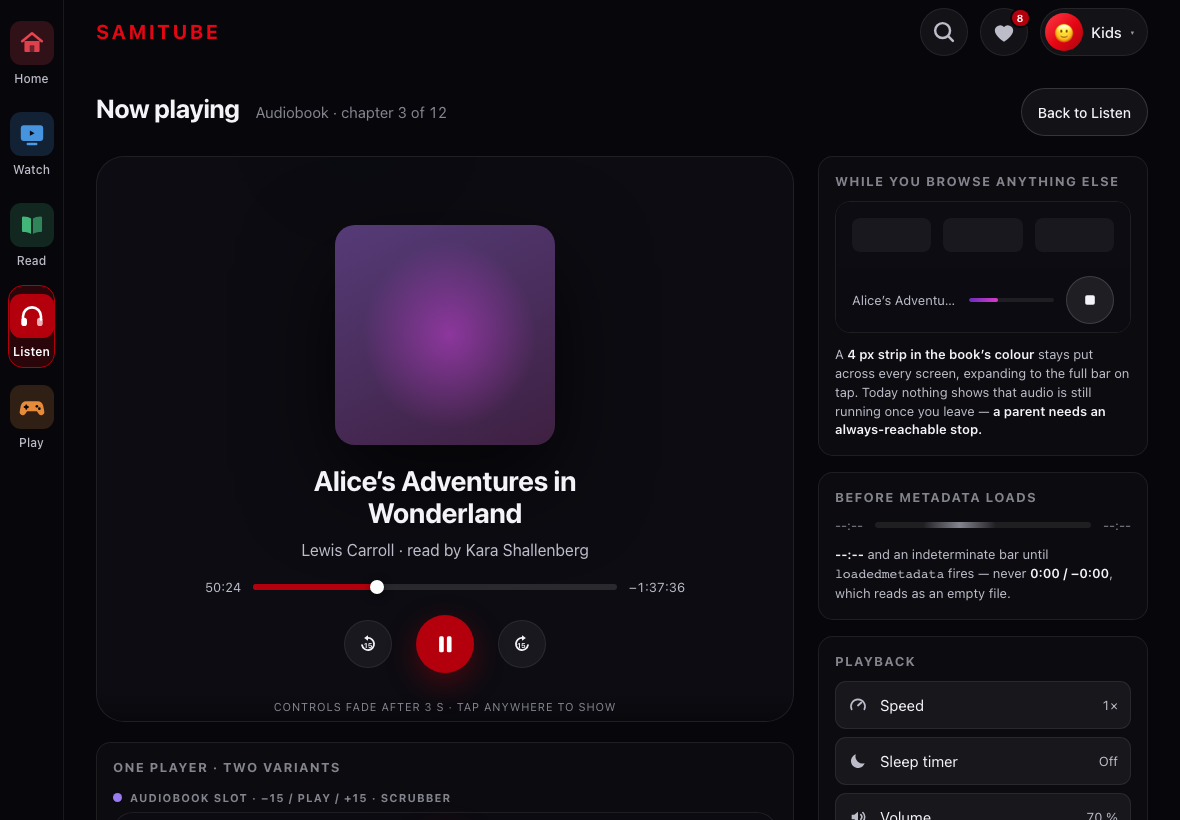Go to the Watch section
This screenshot has height=820, width=1180.
32,145
